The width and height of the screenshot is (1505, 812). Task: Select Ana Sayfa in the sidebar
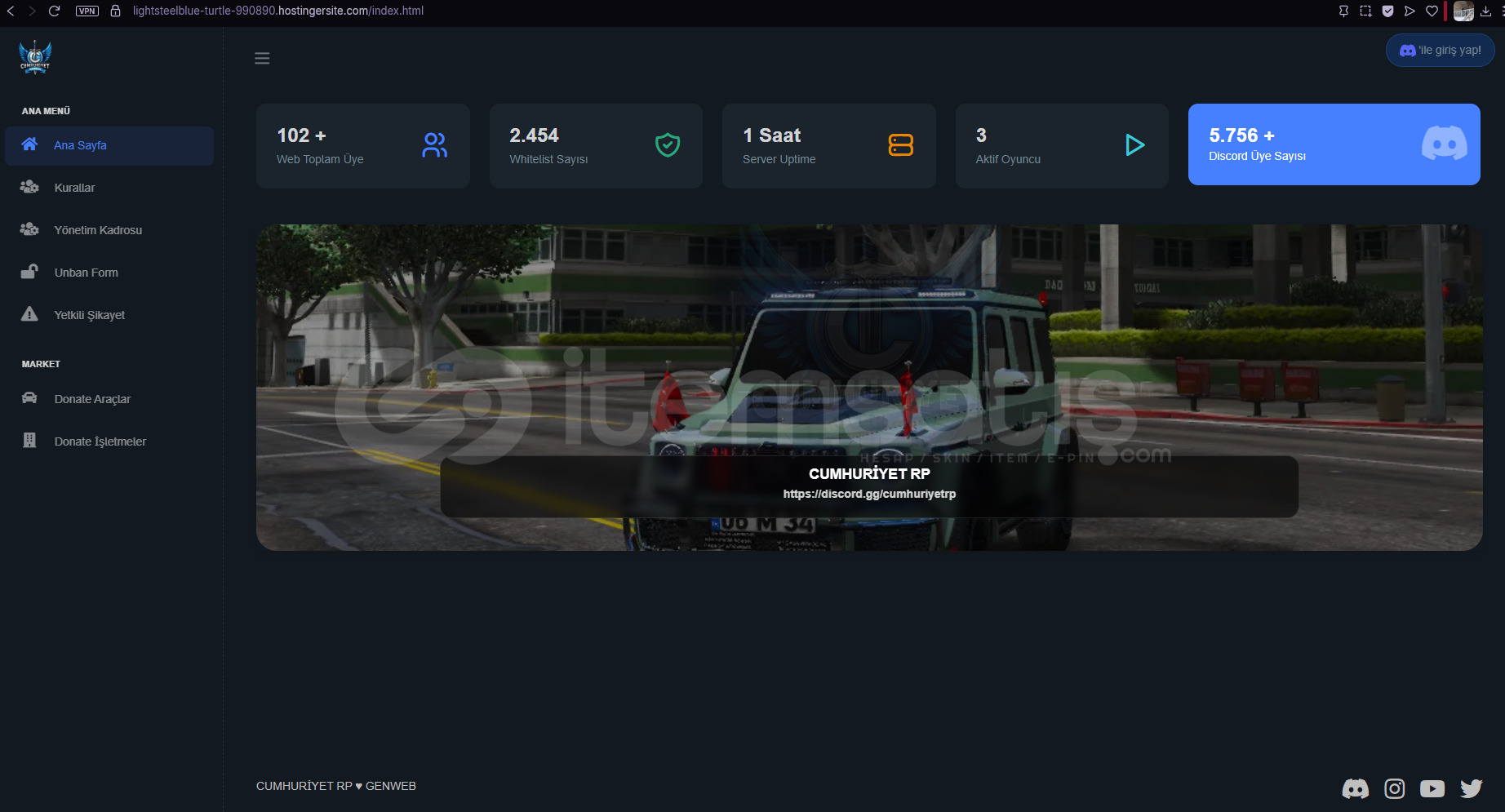point(80,145)
